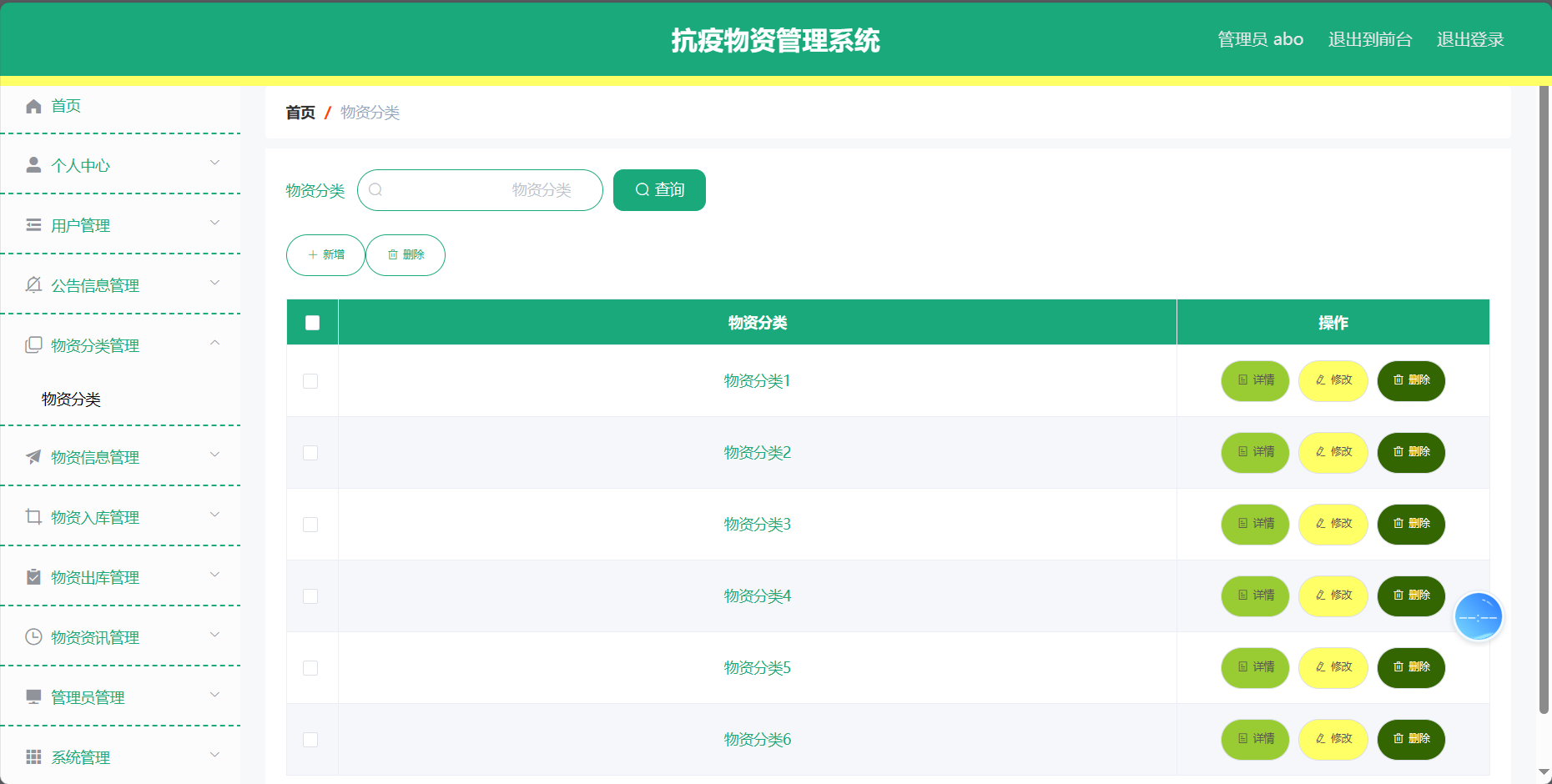This screenshot has height=784, width=1552.
Task: Click the paper plane icon next to 物资信息管理
Action: pos(33,456)
